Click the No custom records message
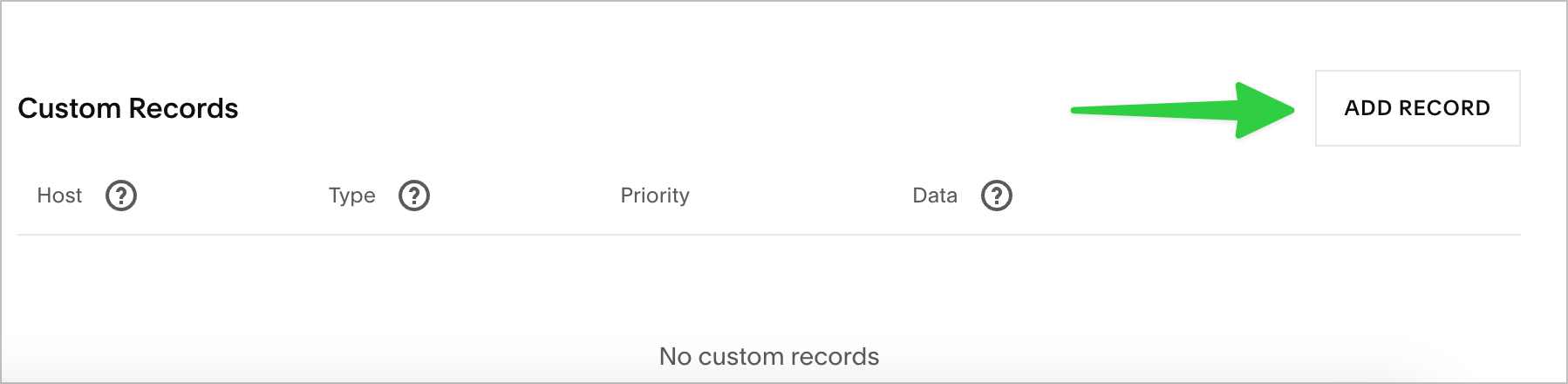 769,356
